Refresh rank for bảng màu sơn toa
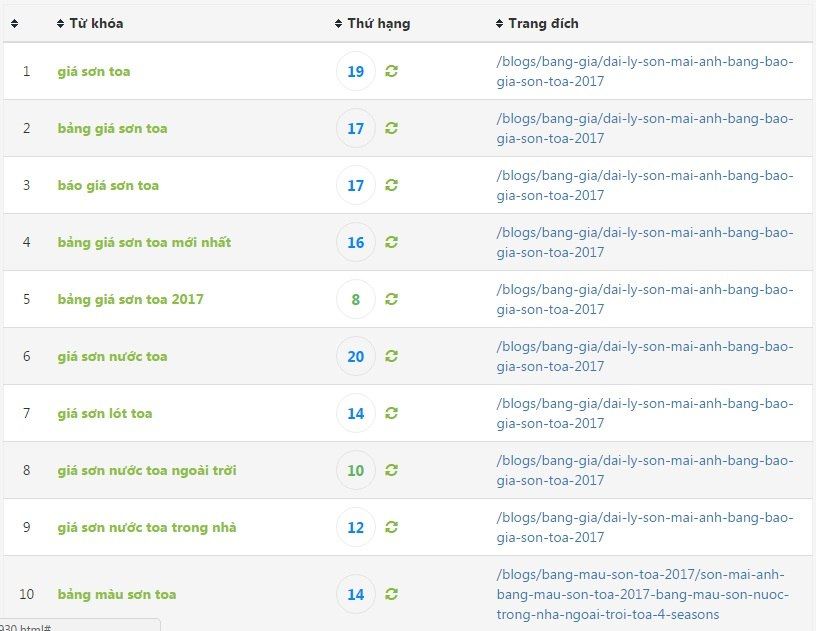This screenshot has width=816, height=631. 391,594
